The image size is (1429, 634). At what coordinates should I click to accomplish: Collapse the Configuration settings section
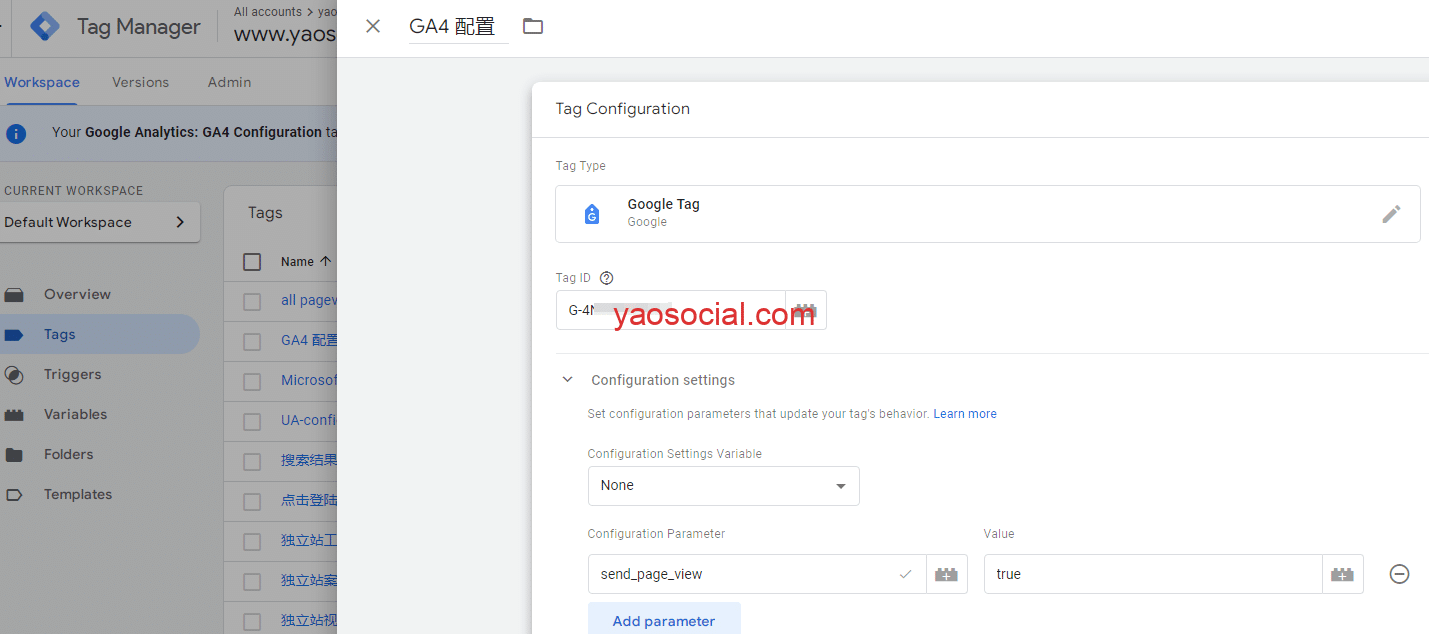(x=568, y=380)
